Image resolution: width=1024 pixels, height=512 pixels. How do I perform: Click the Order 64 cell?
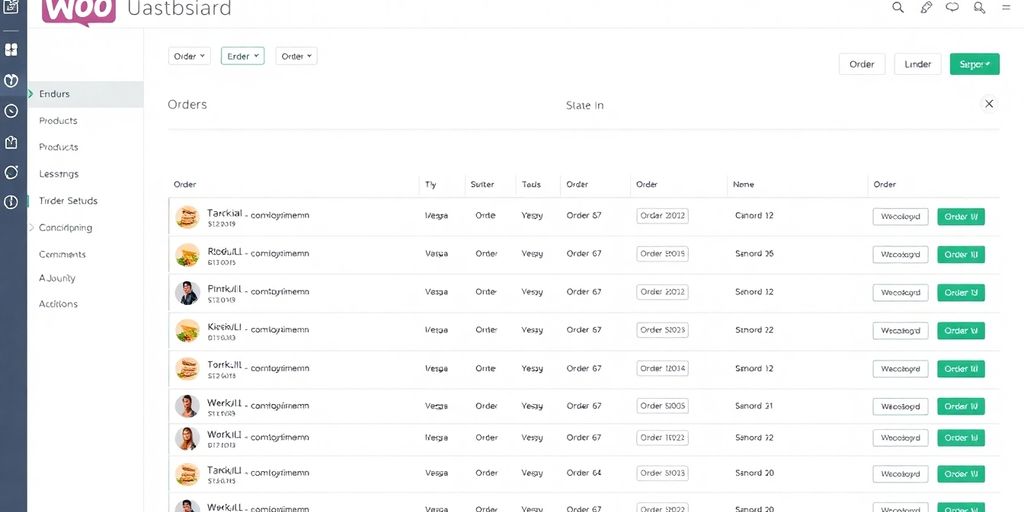click(584, 473)
